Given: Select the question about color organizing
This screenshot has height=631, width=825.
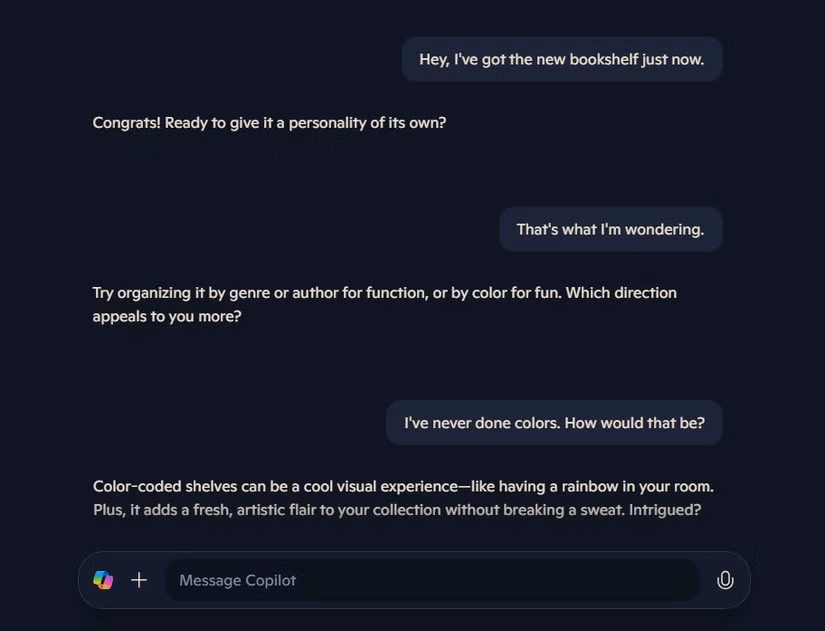Looking at the screenshot, I should point(554,422).
